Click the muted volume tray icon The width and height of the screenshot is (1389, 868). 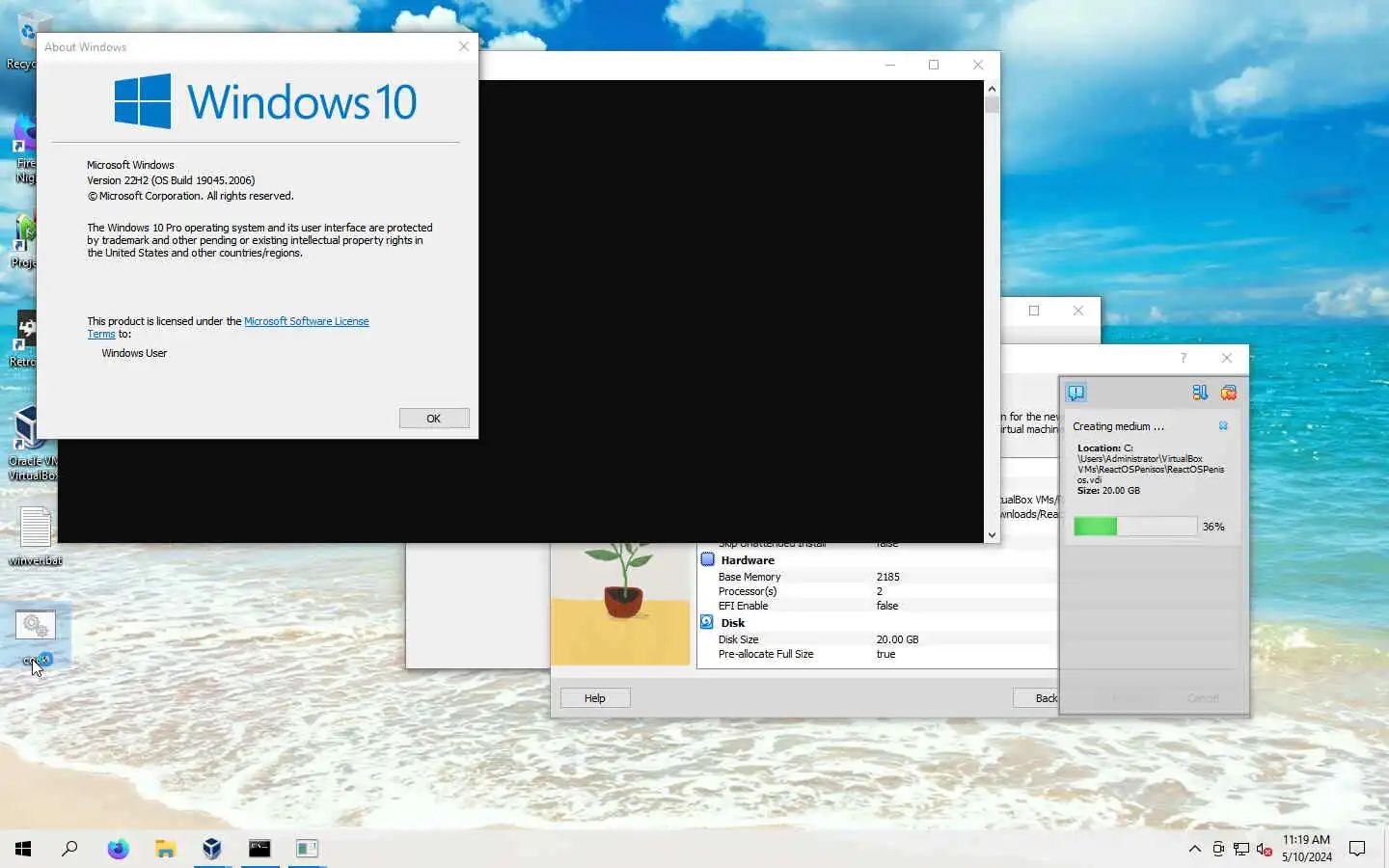point(1265,849)
